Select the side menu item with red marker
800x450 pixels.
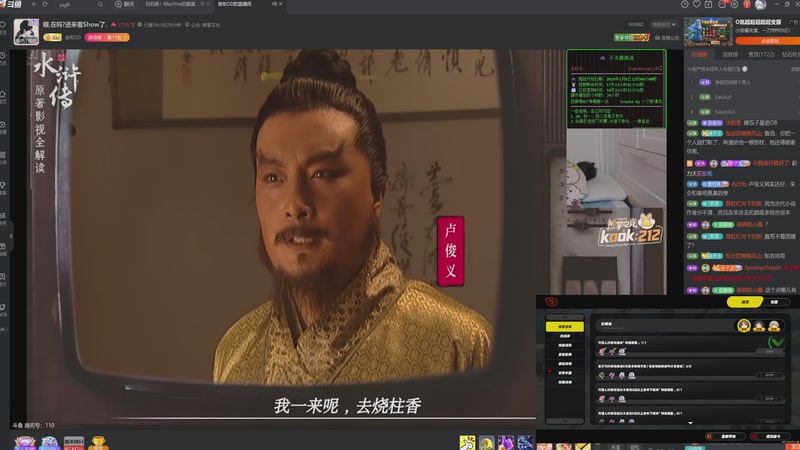(565, 373)
